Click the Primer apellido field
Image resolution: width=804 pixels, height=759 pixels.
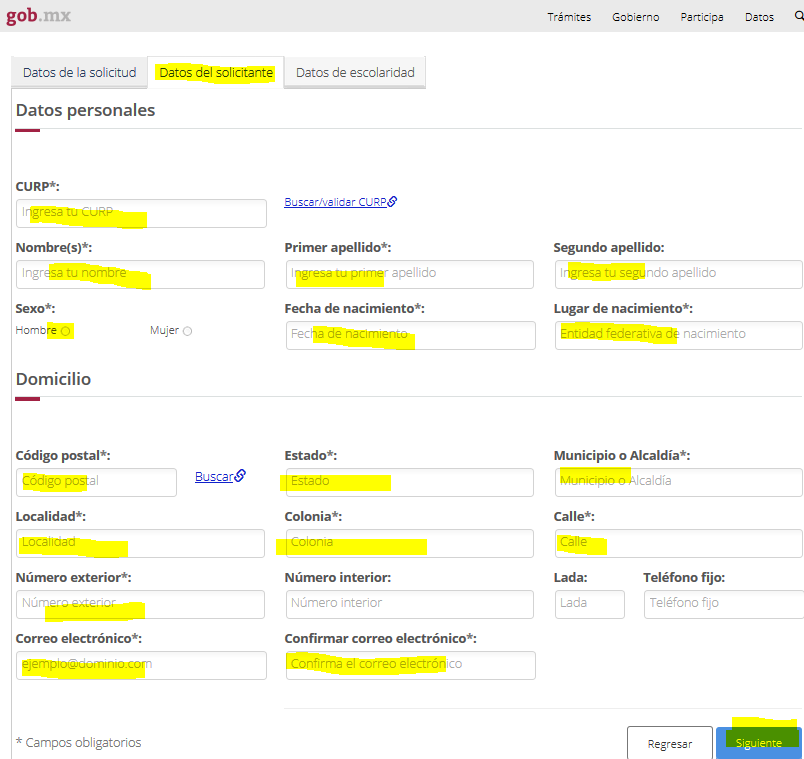click(410, 274)
